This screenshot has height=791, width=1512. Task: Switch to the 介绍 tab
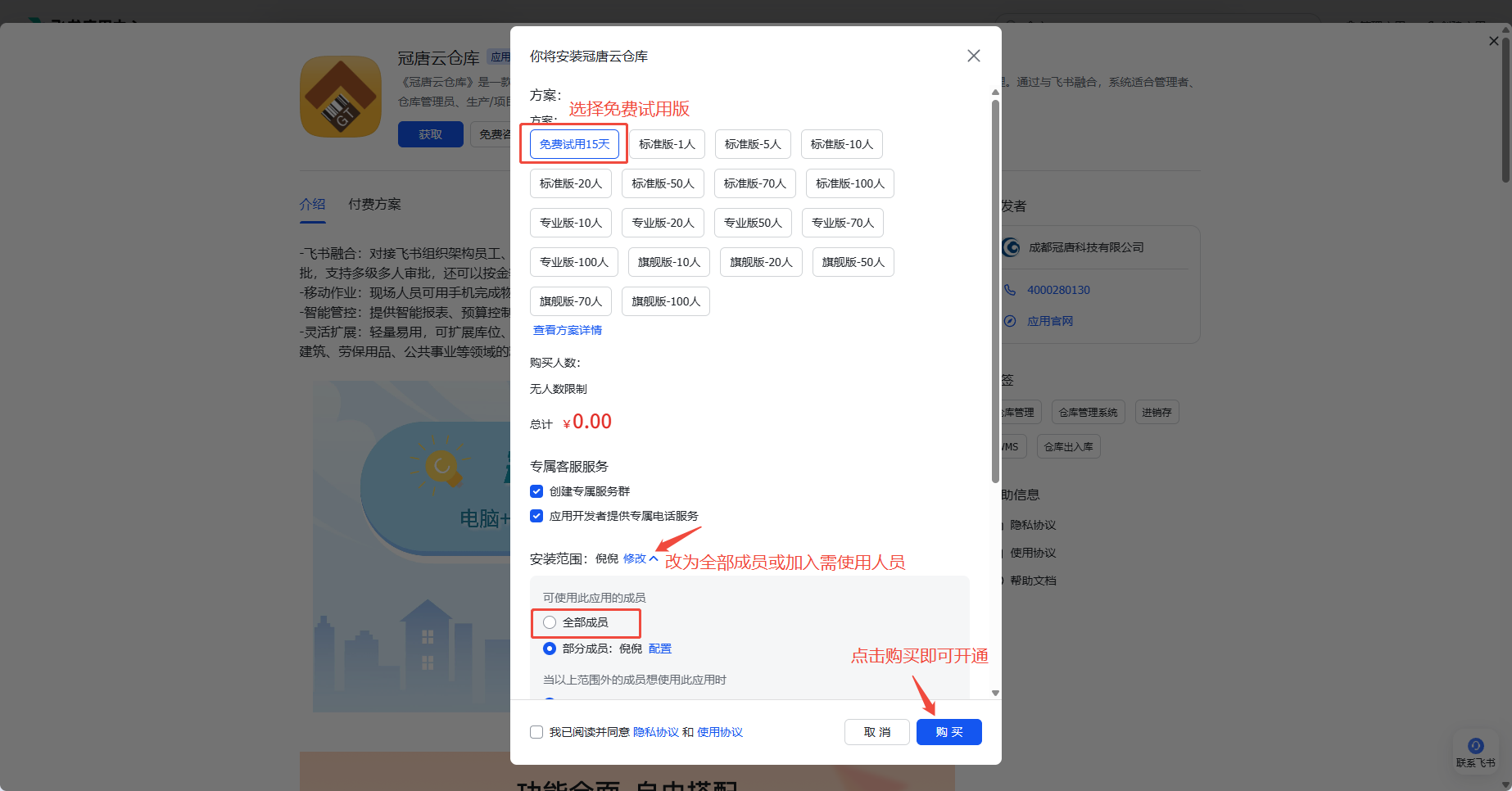point(313,205)
